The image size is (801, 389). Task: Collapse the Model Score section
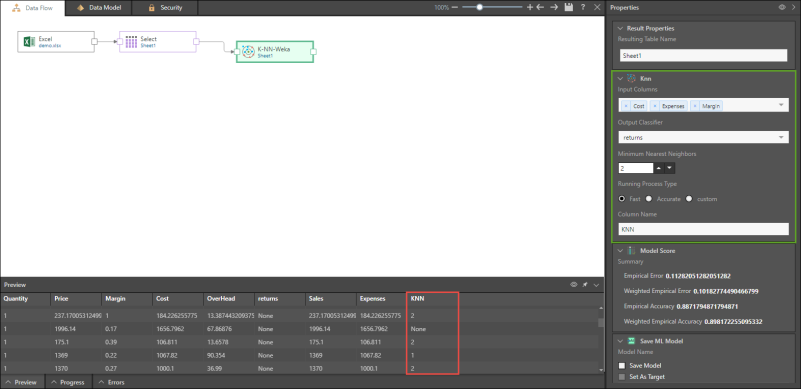[x=621, y=250]
